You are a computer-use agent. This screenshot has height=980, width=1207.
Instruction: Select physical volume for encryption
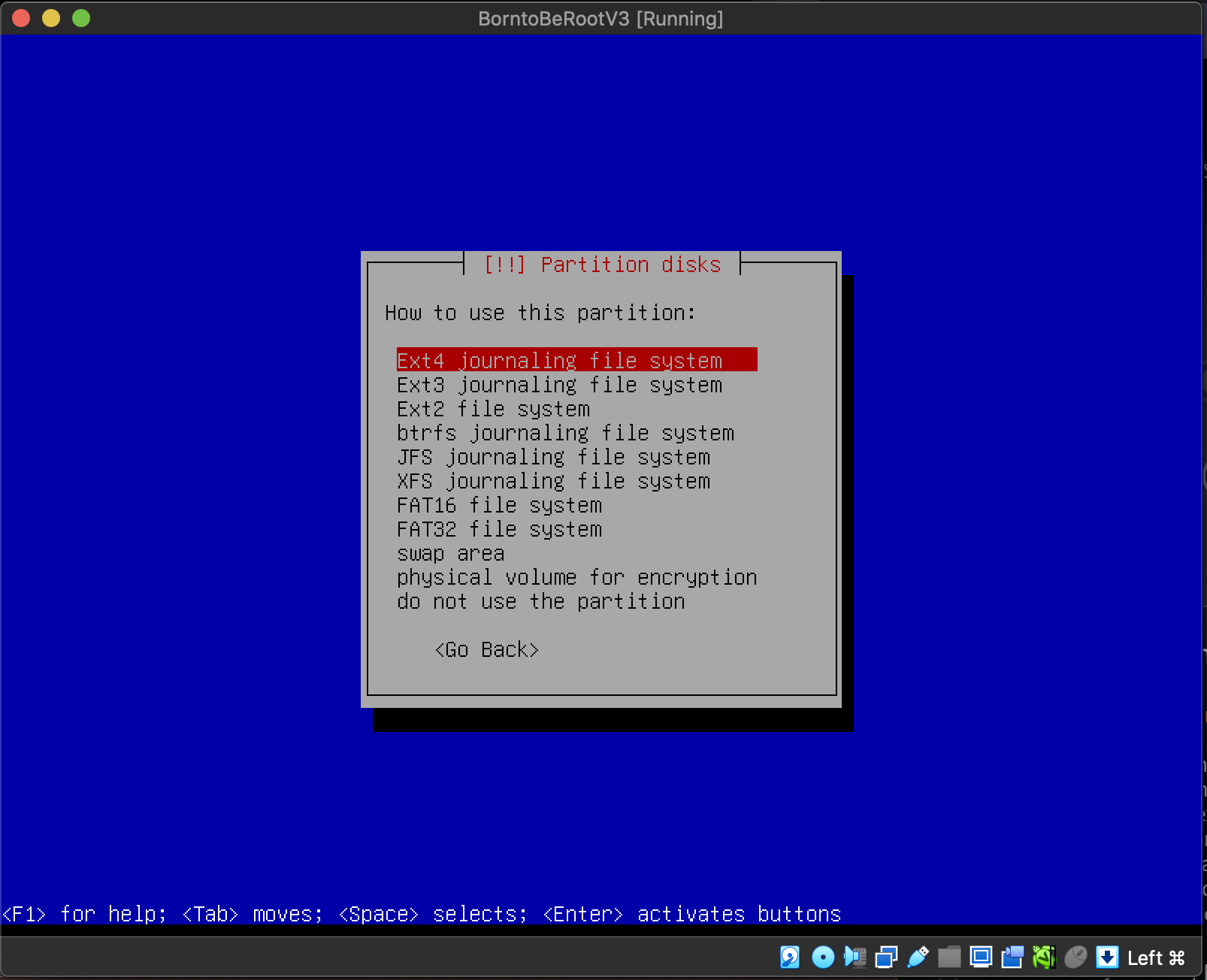pyautogui.click(x=576, y=577)
